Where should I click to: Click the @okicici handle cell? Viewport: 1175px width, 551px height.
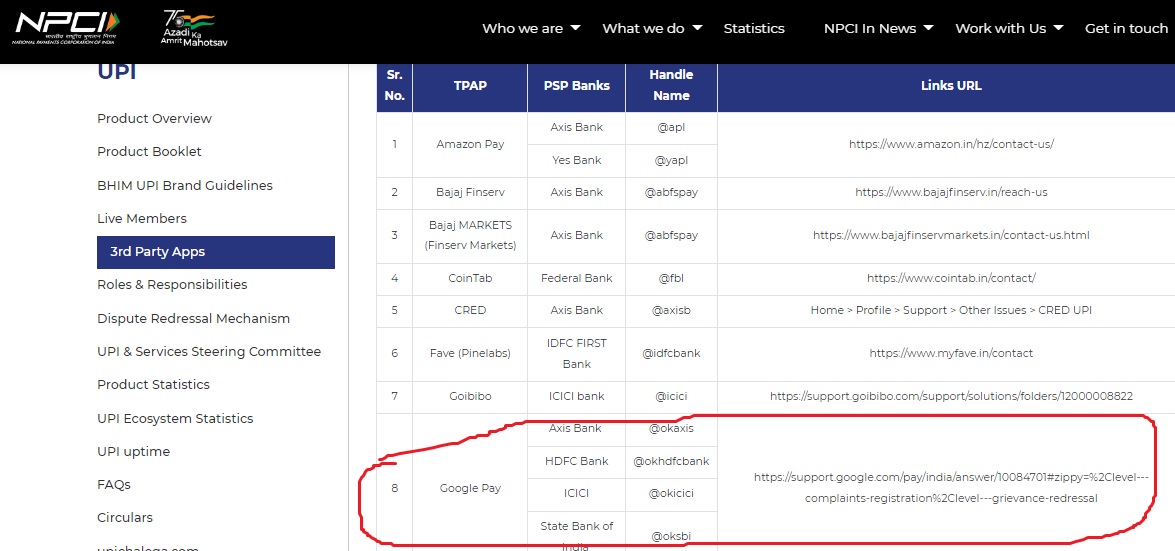pyautogui.click(x=671, y=494)
